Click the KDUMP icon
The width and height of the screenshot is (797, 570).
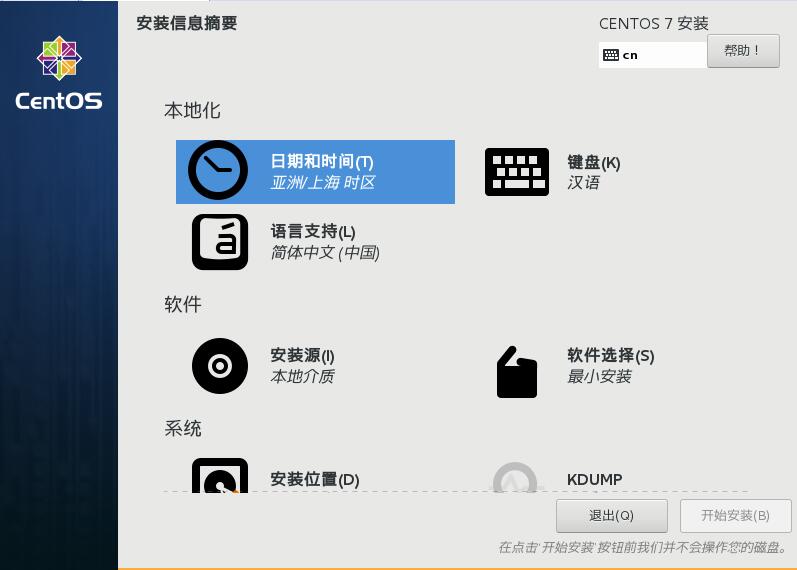pyautogui.click(x=515, y=477)
